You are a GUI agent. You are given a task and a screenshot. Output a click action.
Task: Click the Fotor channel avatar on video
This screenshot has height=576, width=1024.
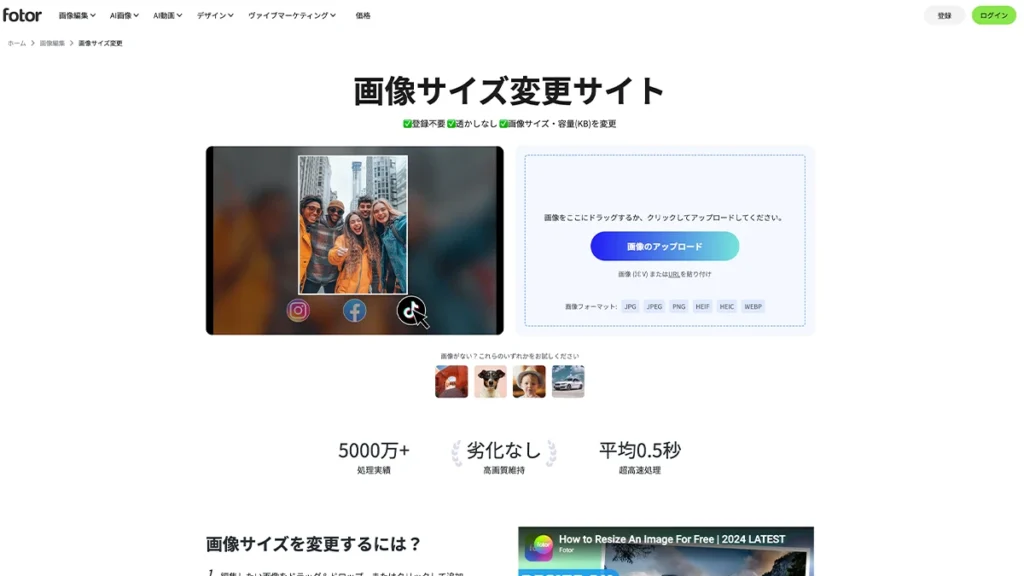click(541, 545)
